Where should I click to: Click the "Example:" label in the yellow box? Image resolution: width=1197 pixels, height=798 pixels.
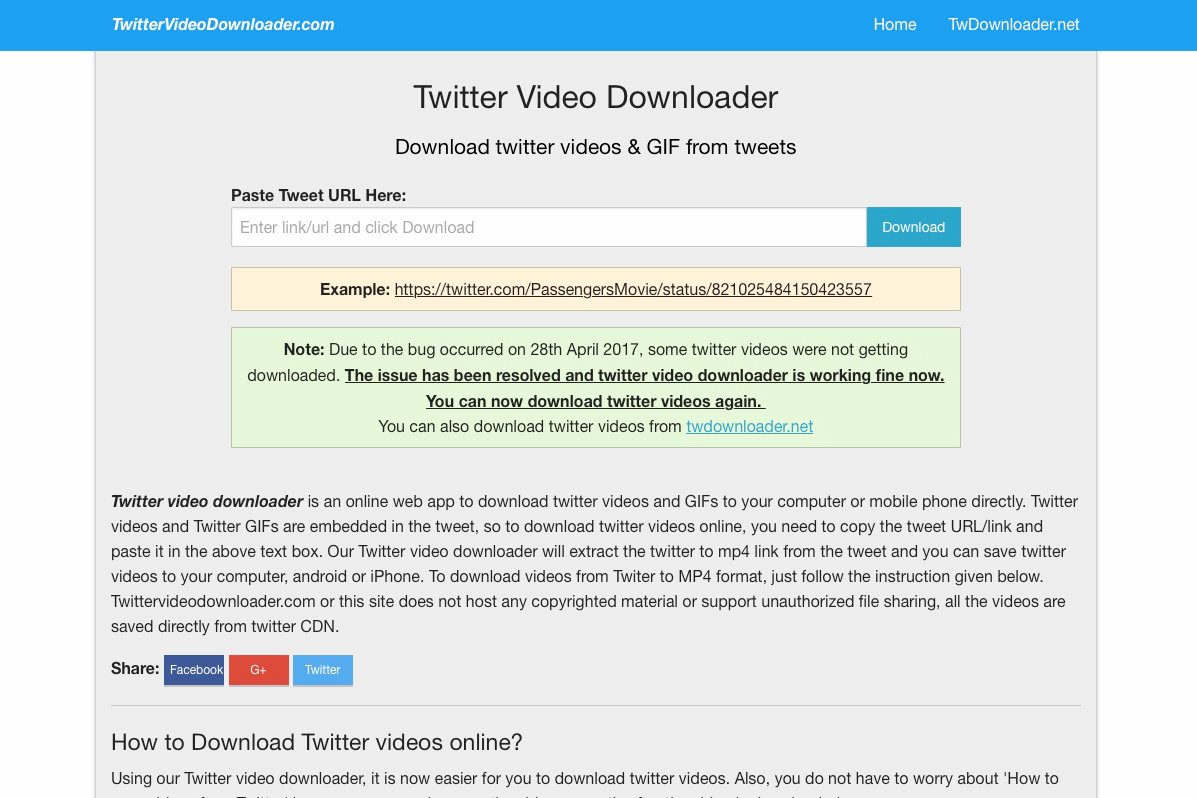point(355,289)
